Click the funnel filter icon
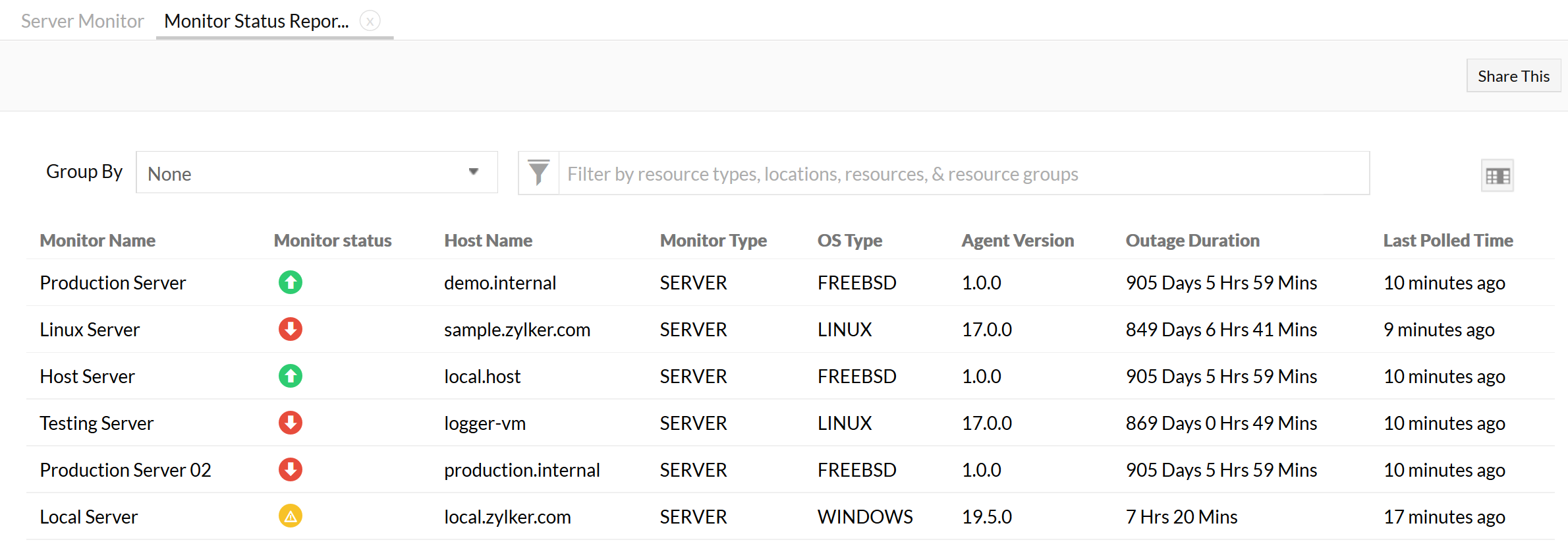Viewport: 1568px width, 542px height. coord(538,173)
